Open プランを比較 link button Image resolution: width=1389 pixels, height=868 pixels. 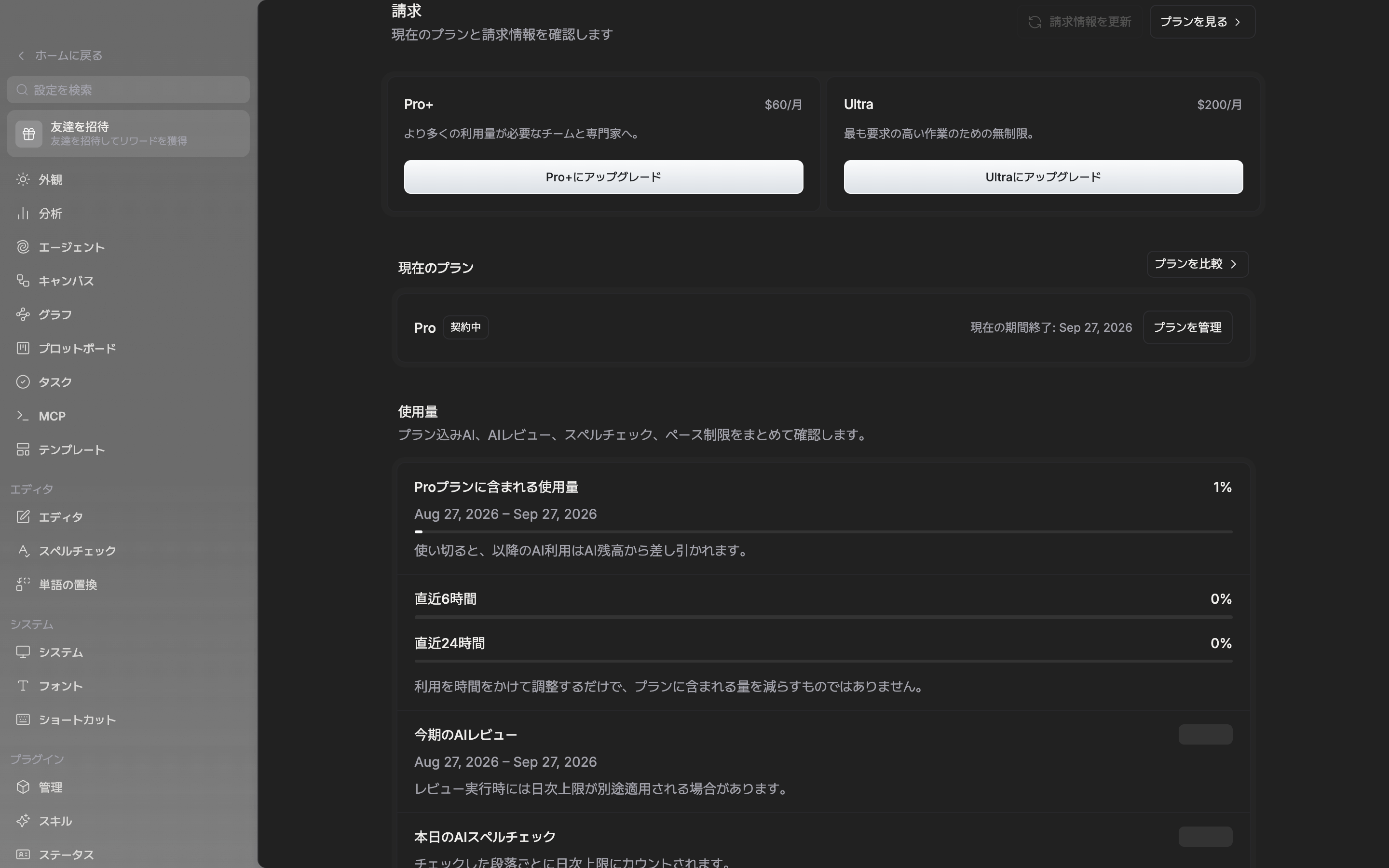(1198, 264)
